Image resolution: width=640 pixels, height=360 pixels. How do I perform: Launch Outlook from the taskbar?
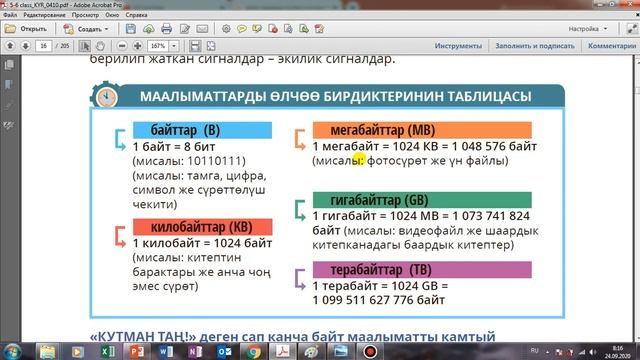tap(224, 351)
